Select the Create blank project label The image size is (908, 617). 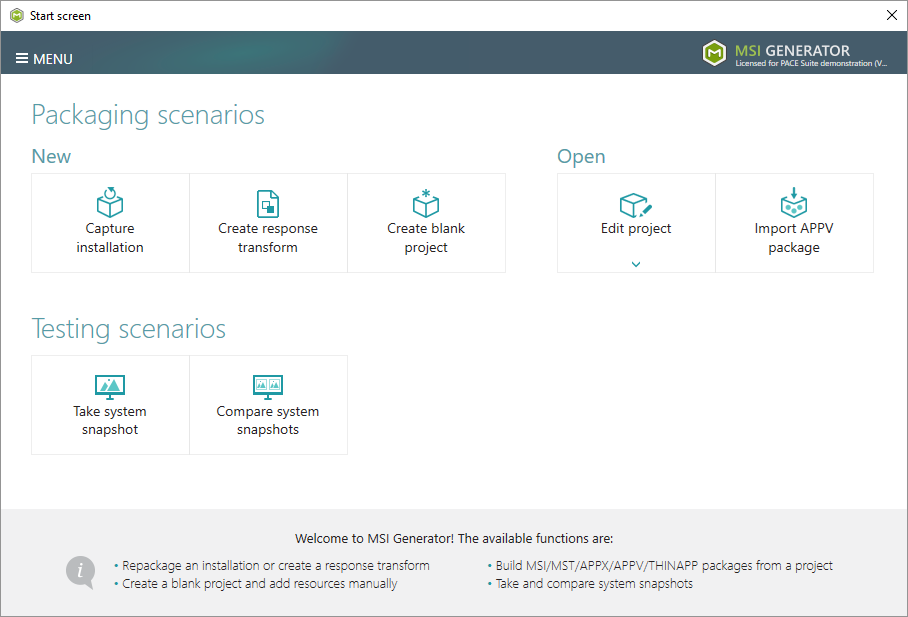coord(426,238)
